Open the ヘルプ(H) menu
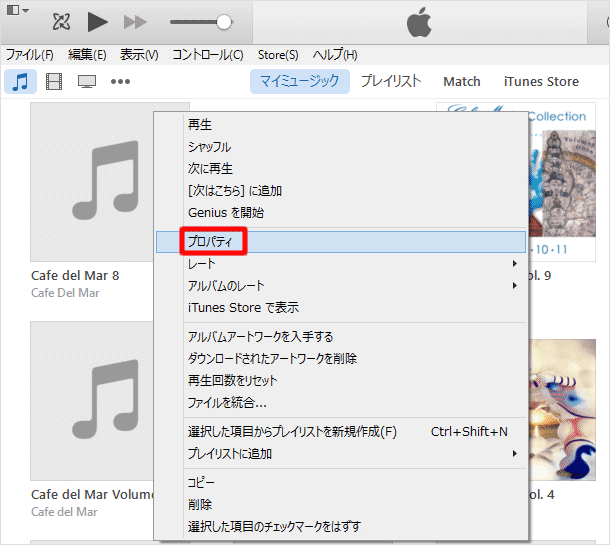The width and height of the screenshot is (610, 545). point(335,55)
